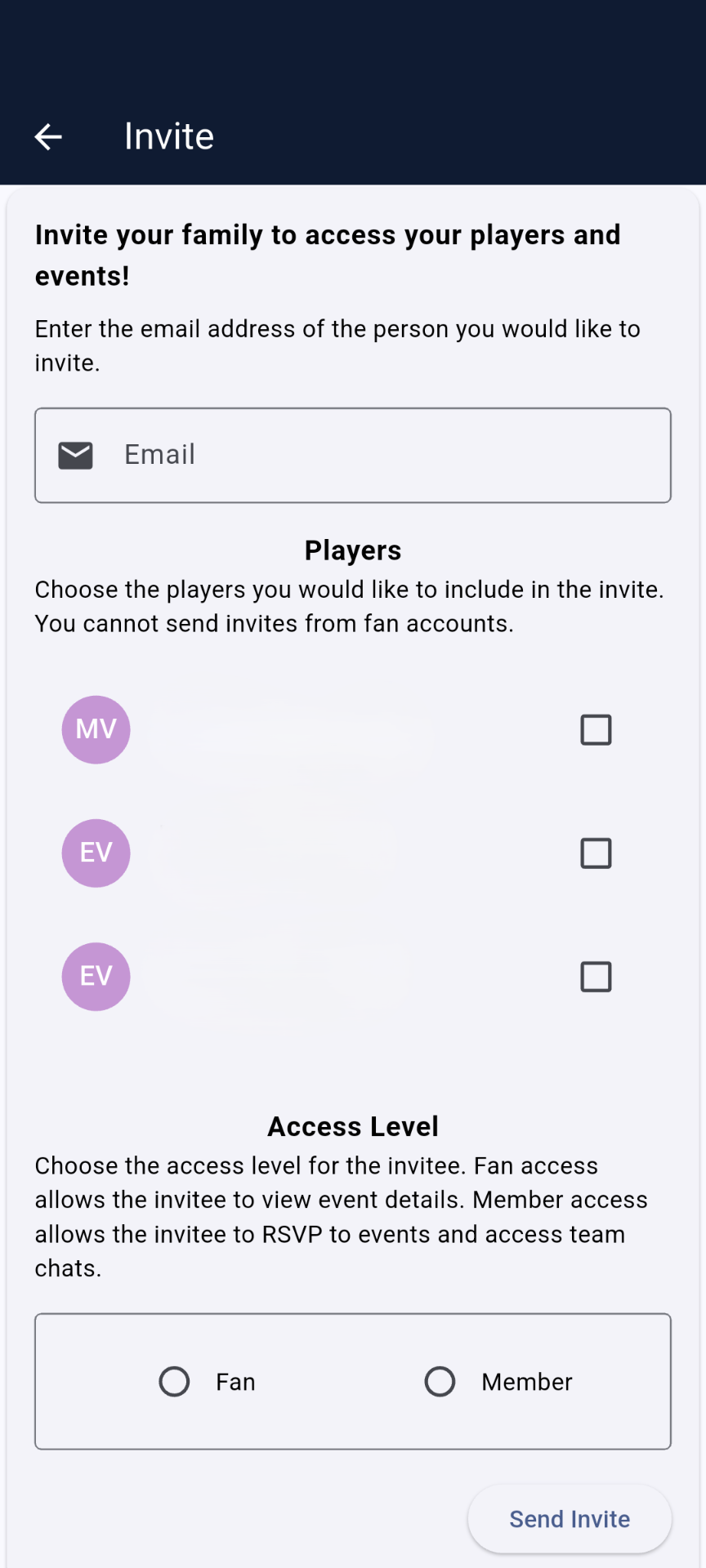This screenshot has height=1568, width=706.
Task: Tap the 'Invite your family' headline
Action: point(327,255)
